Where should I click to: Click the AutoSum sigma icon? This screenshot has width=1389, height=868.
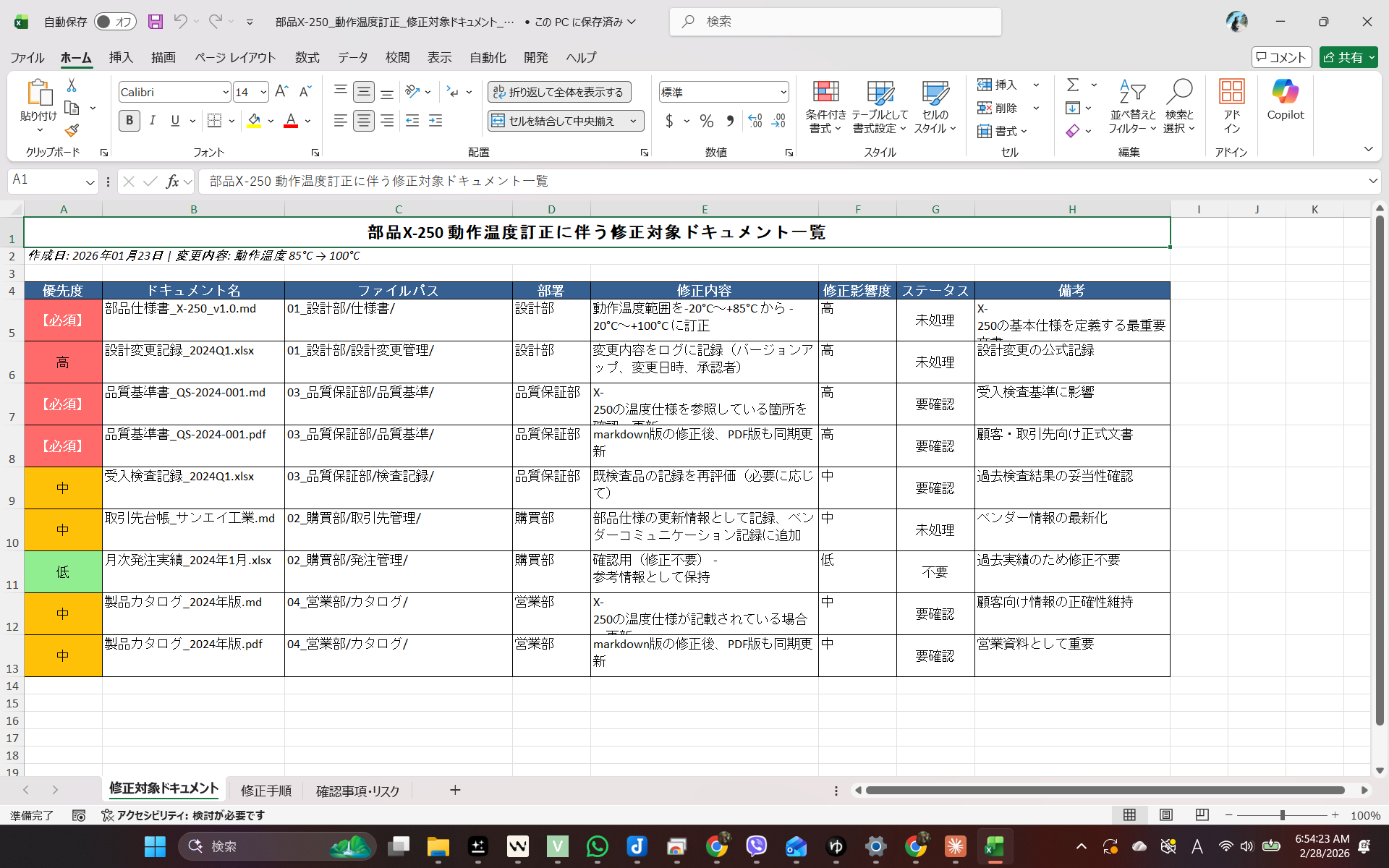[1073, 85]
